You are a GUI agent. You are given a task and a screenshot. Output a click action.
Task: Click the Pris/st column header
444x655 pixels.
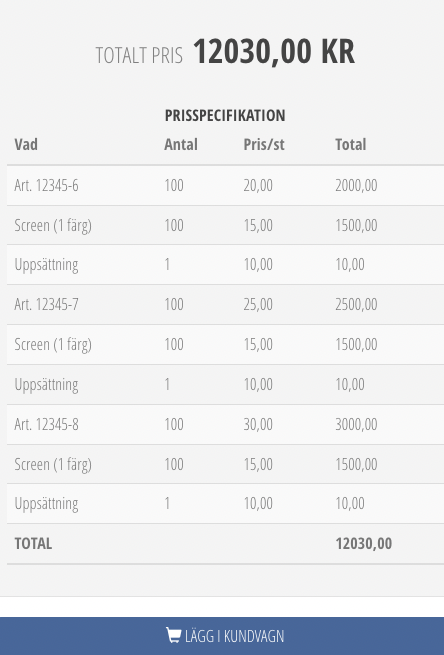[264, 145]
